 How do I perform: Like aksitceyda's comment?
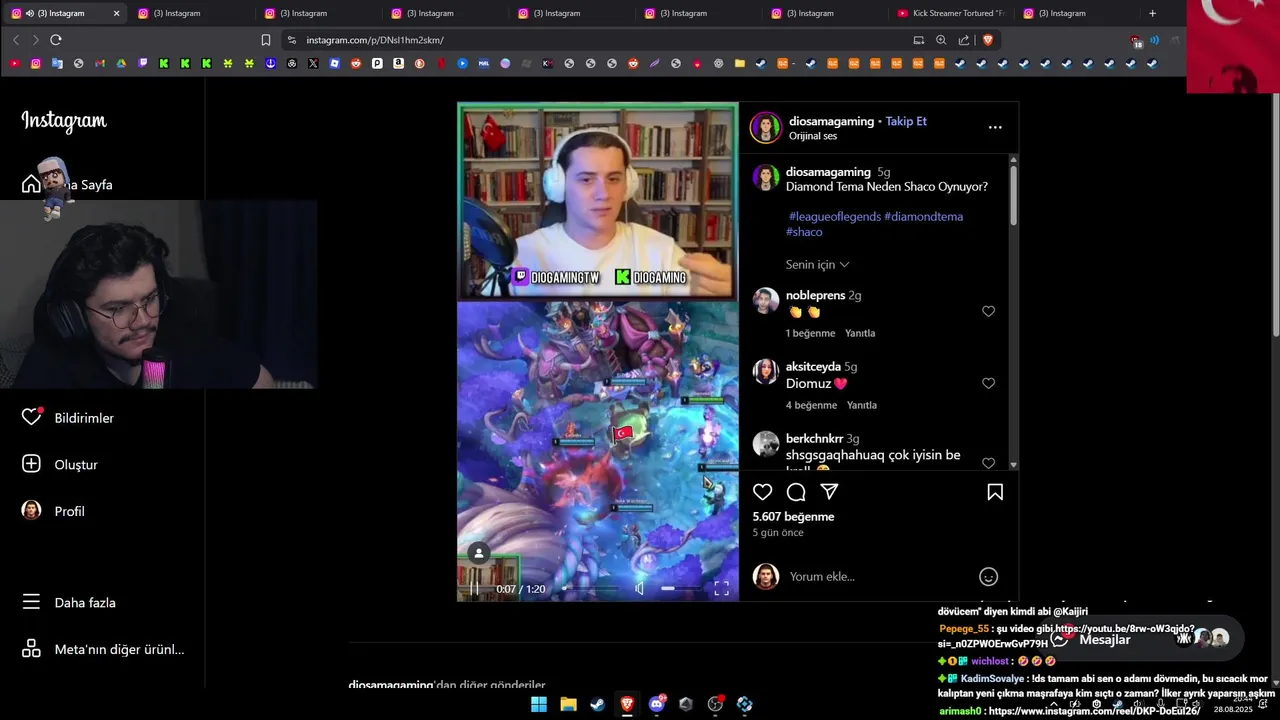pos(988,383)
